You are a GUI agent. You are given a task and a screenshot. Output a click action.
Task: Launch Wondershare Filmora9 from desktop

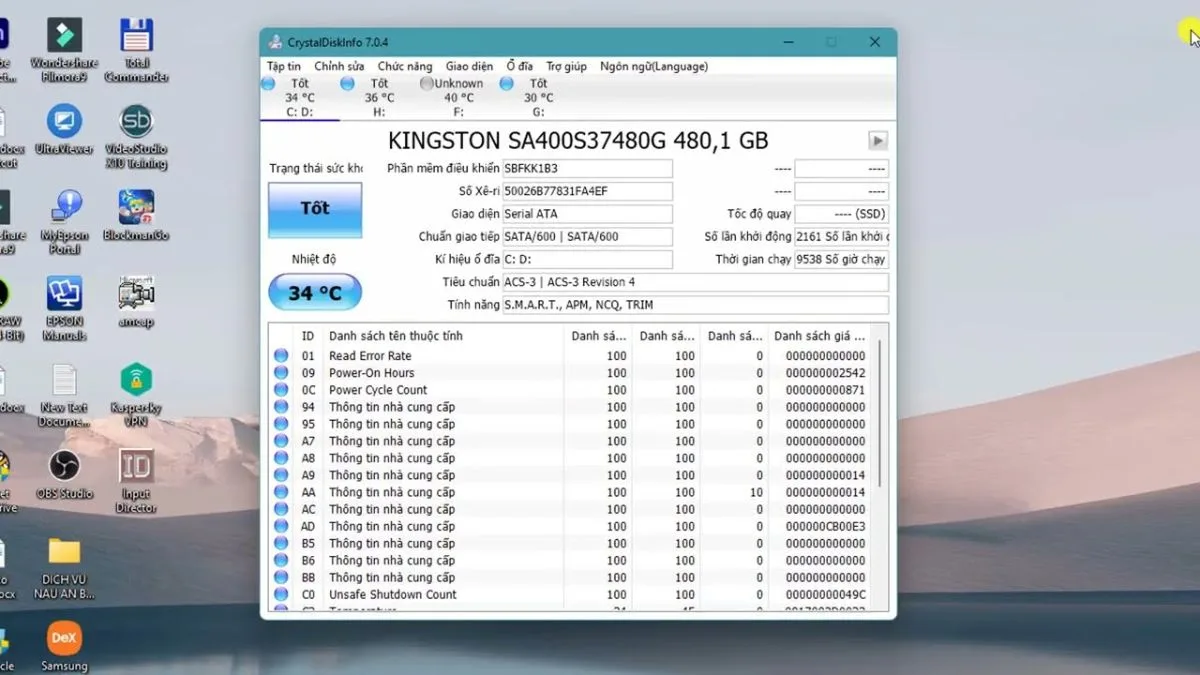[64, 37]
